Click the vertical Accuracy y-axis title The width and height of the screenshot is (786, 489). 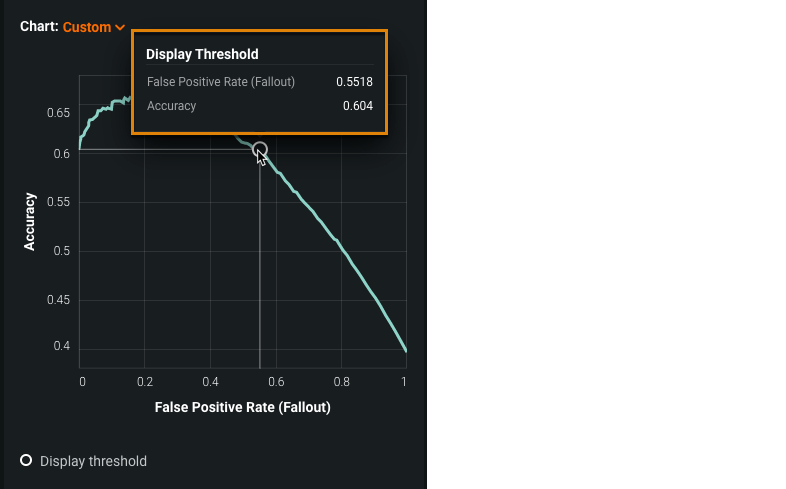tap(30, 221)
